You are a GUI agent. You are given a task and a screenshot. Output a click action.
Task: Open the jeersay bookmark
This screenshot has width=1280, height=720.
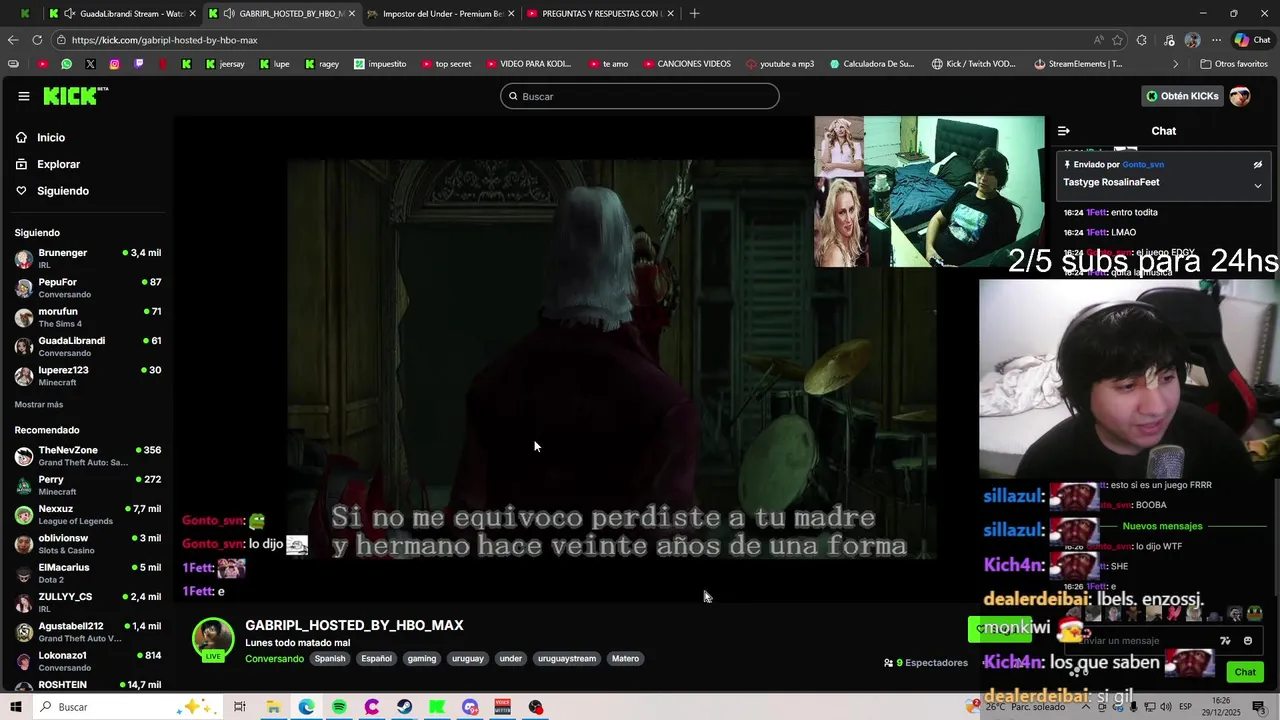click(x=224, y=64)
